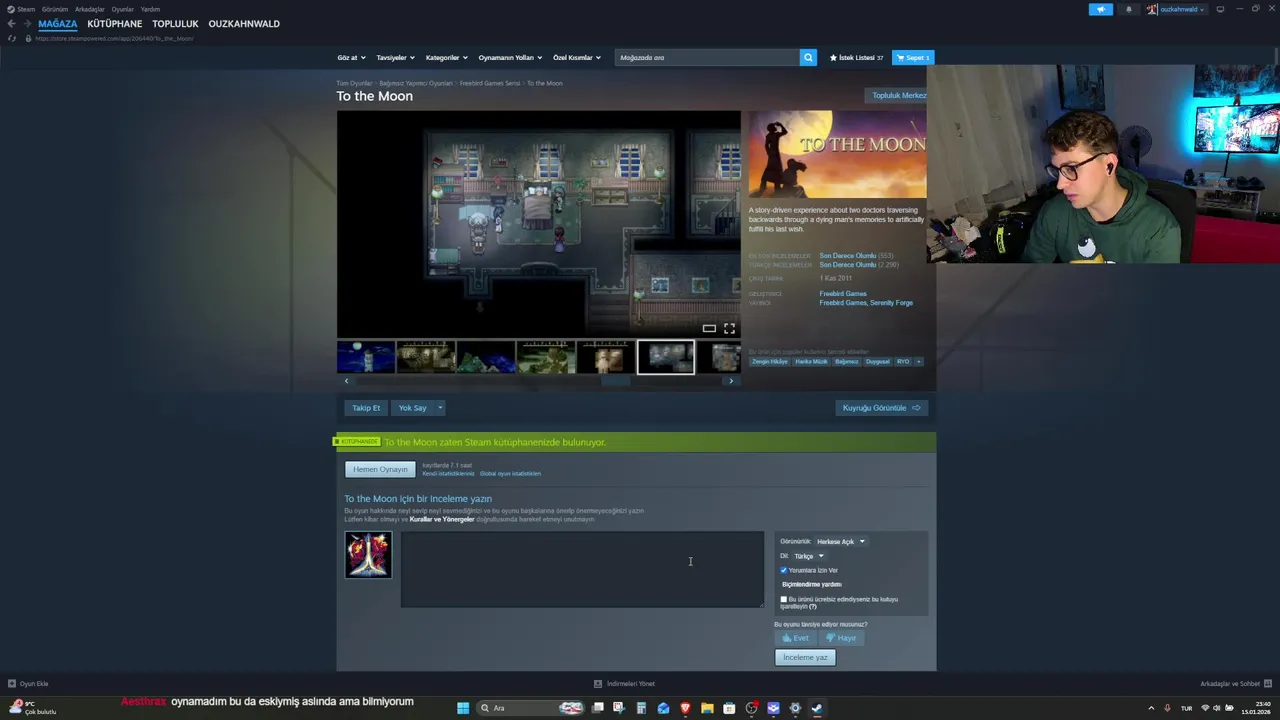Switch to the TOPLULUK tab
Screen dimensions: 1280x720
(x=175, y=24)
